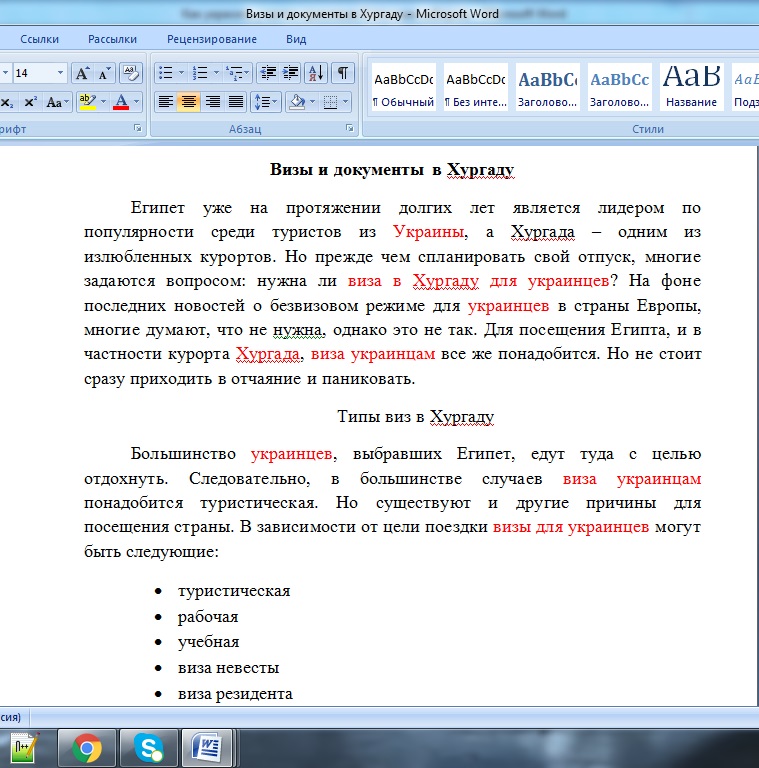Click the bullet item 'виза резидента'
This screenshot has width=759, height=768.
point(235,694)
